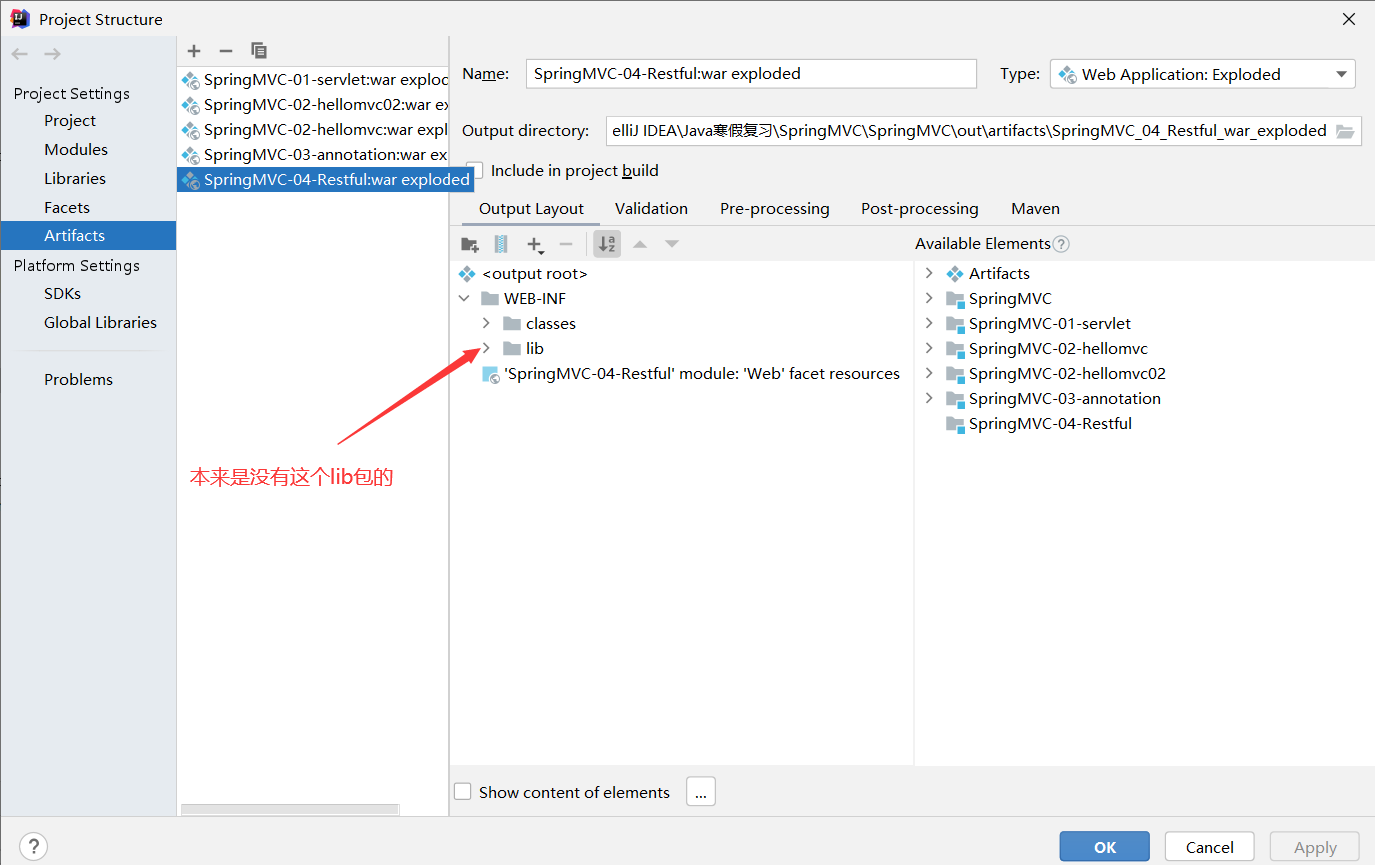Open the help icon next to Available Elements
Viewport: 1375px width, 865px height.
tap(1061, 243)
